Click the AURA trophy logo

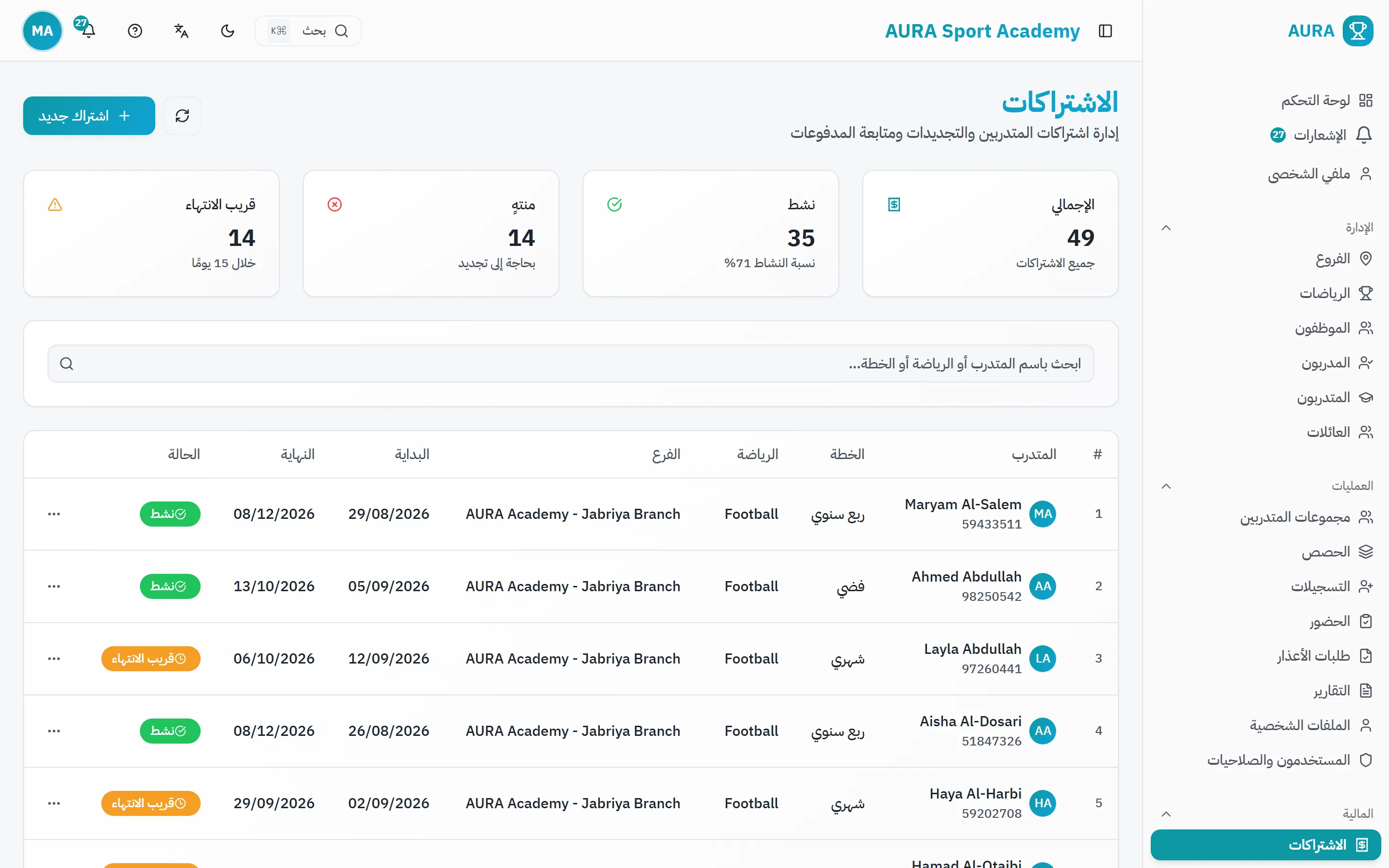pos(1358,31)
